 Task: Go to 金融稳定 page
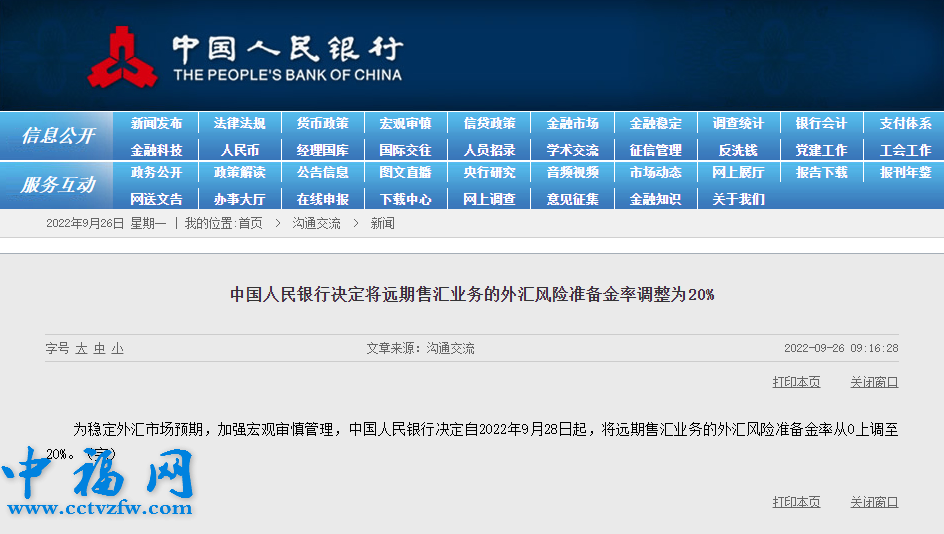tap(656, 123)
